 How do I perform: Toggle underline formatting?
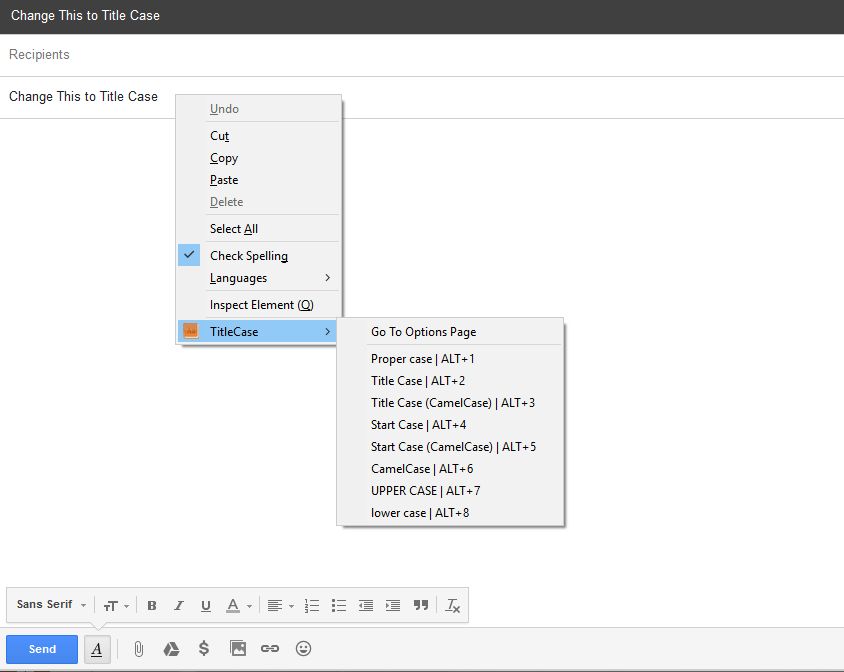point(205,605)
